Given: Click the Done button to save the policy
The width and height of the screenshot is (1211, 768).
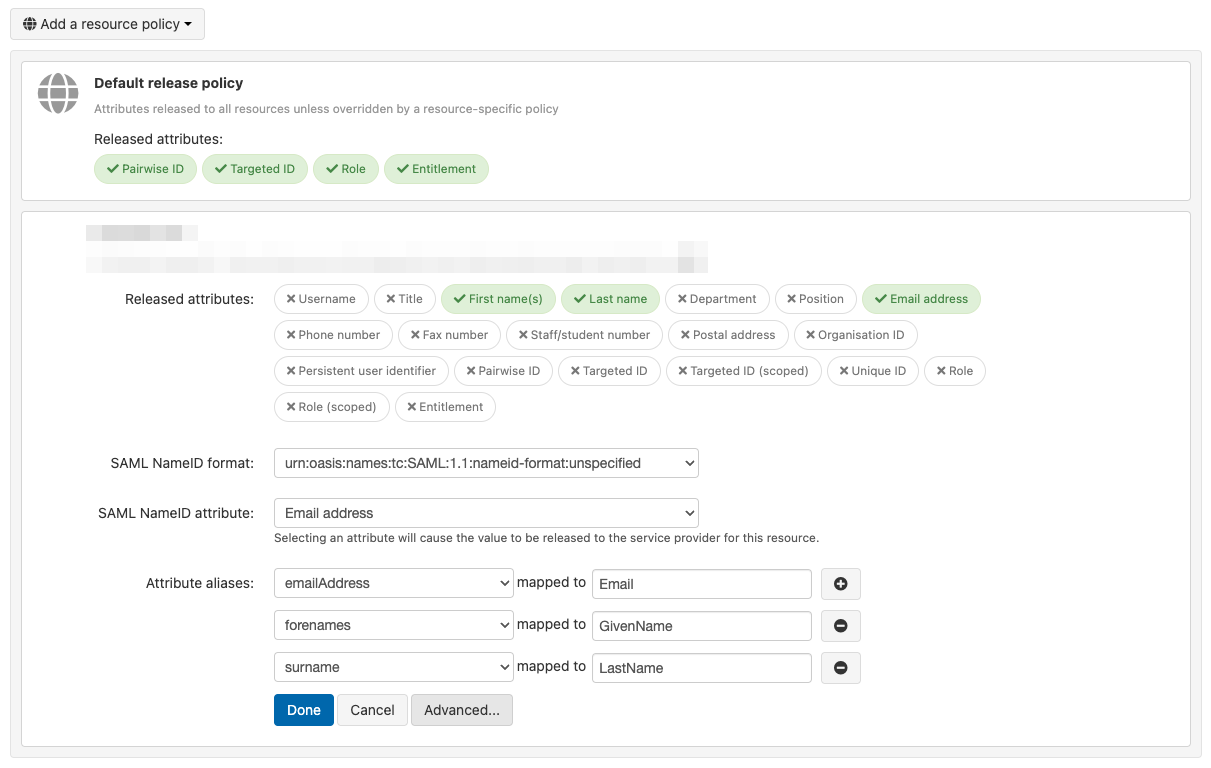Looking at the screenshot, I should coord(303,709).
